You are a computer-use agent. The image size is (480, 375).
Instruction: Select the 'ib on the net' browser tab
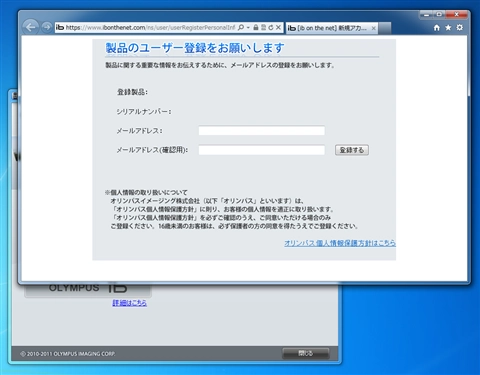pyautogui.click(x=332, y=28)
